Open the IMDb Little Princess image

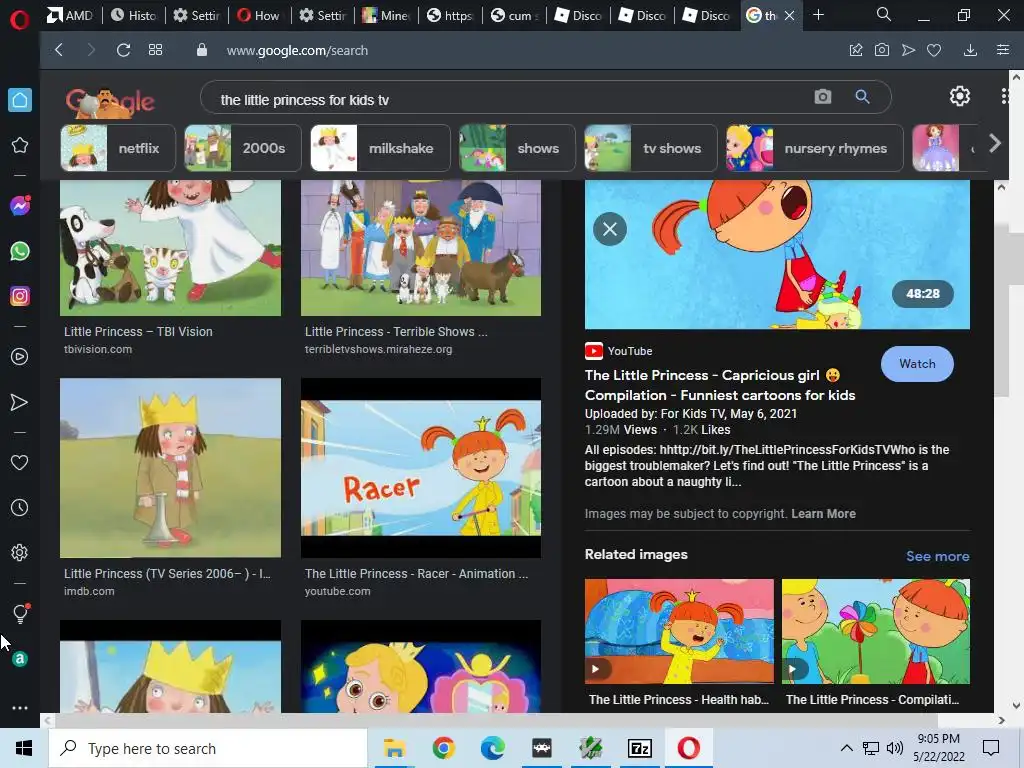click(x=170, y=468)
